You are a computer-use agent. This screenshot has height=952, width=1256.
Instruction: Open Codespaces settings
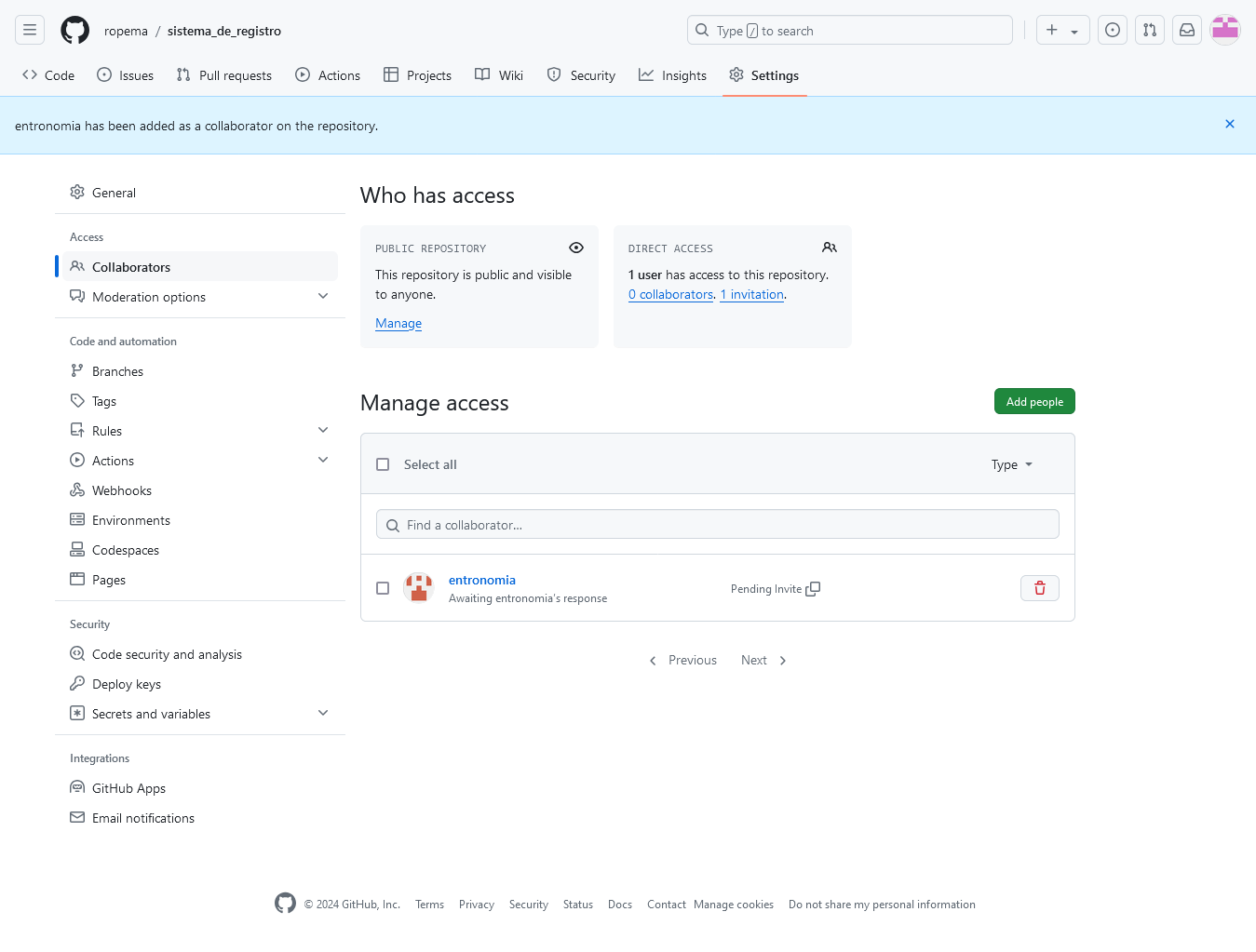click(200, 549)
